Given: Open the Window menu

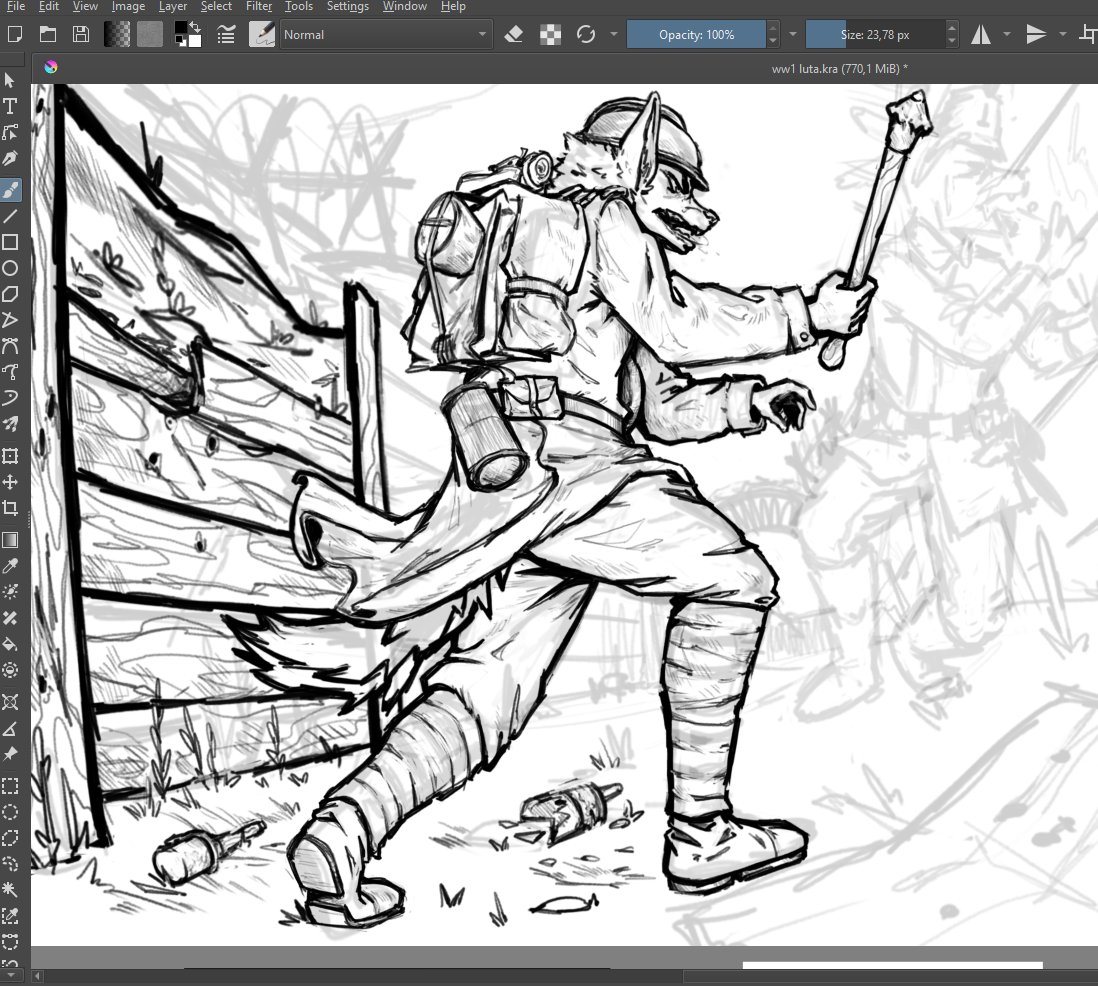Looking at the screenshot, I should 404,6.
